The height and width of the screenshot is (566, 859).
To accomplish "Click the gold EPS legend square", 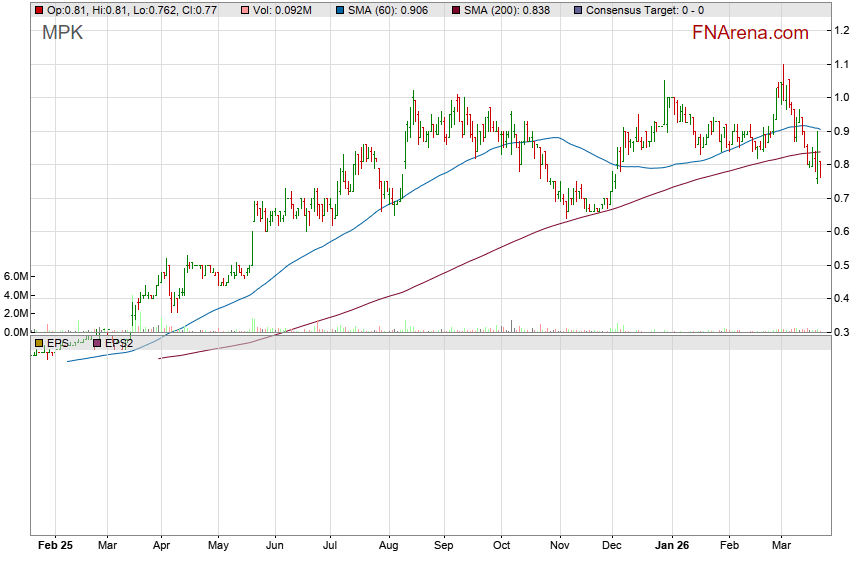I will coord(39,343).
